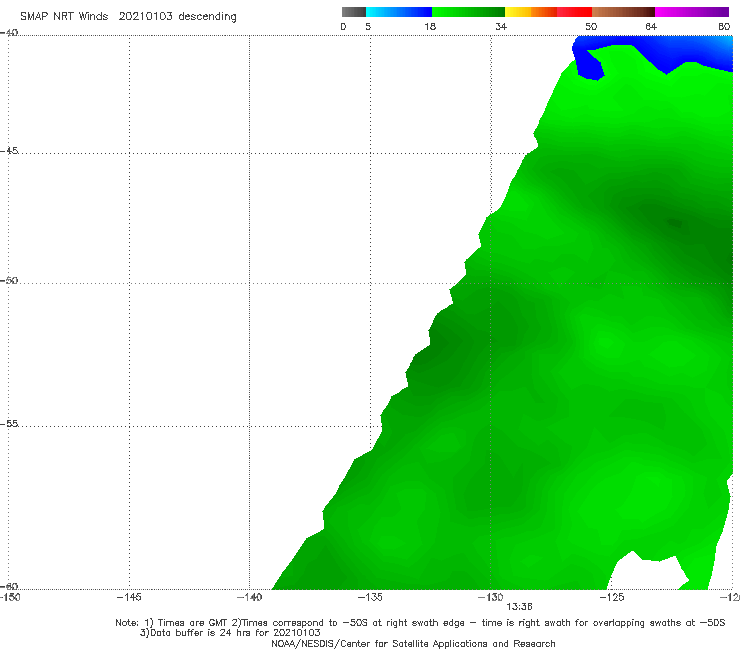Viewport: 740px width, 650px height.
Task: Click the color bar label 34
Action: coord(501,26)
